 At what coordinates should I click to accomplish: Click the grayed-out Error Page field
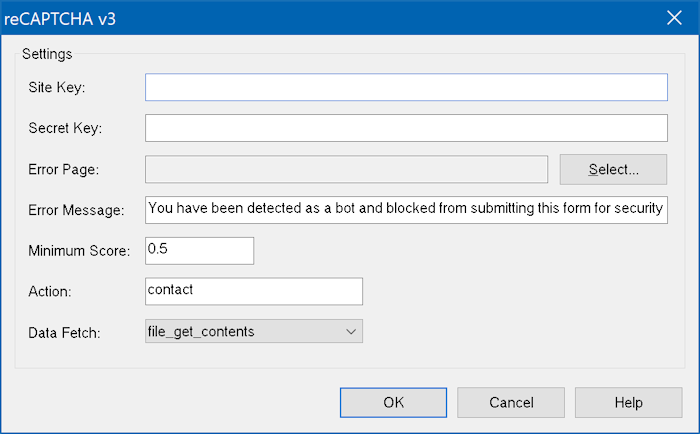coord(346,170)
